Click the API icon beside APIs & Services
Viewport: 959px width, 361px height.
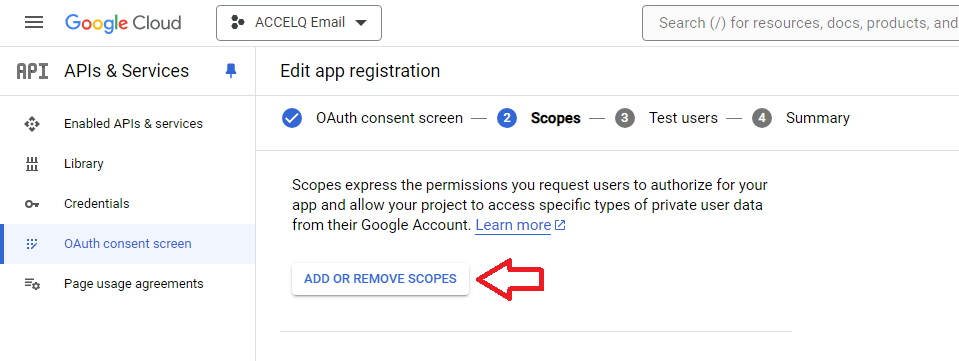[x=32, y=71]
